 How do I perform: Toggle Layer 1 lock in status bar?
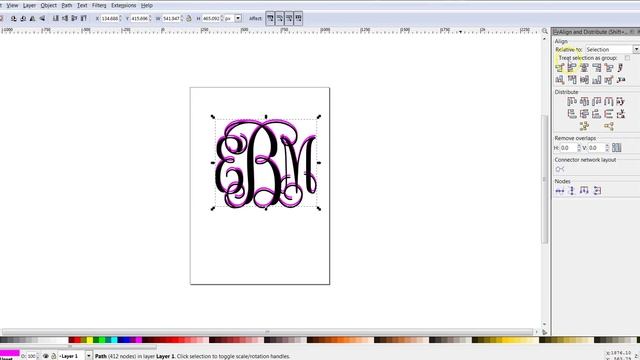click(x=53, y=356)
